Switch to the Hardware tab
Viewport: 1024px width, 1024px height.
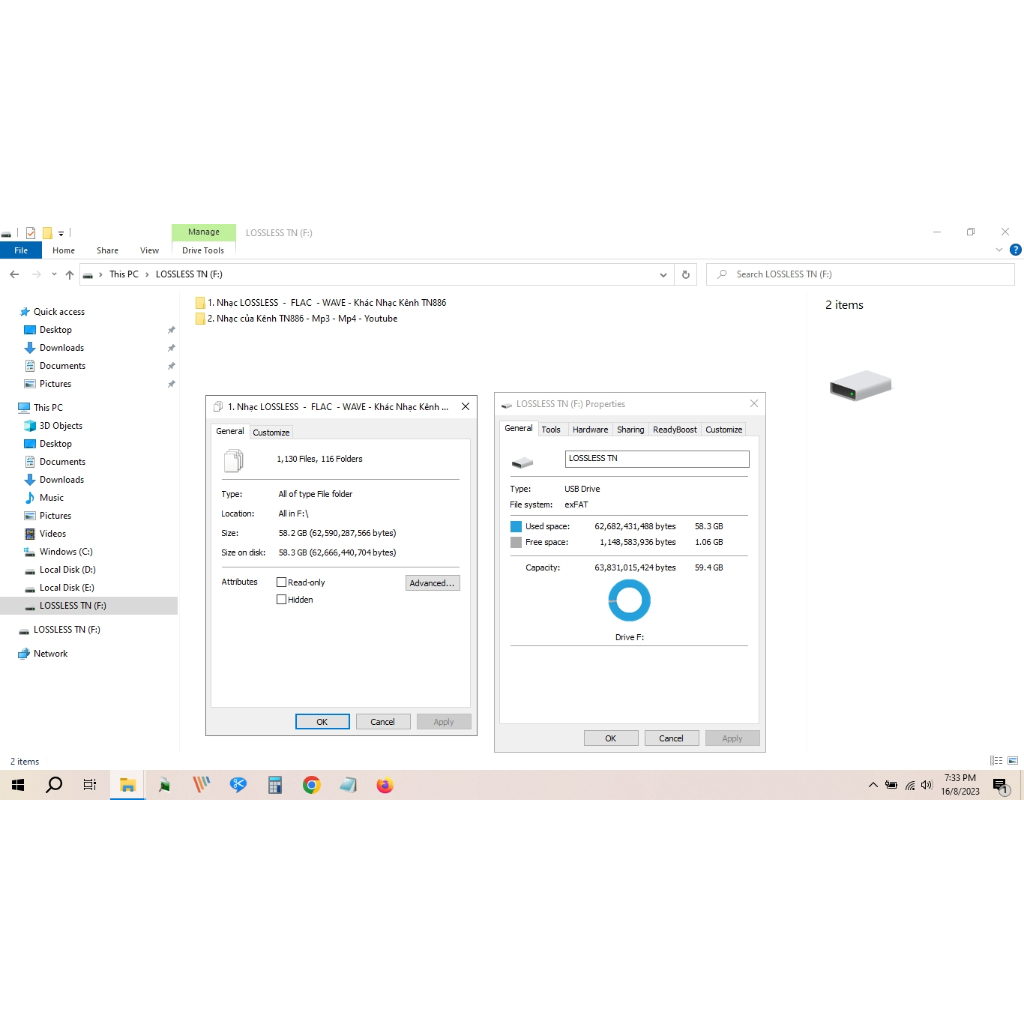590,429
